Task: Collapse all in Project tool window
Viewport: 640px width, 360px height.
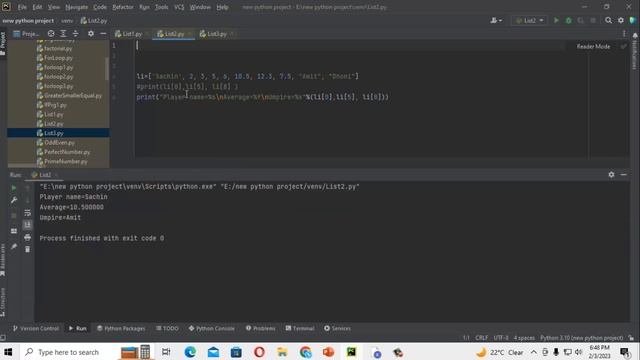Action: point(76,33)
